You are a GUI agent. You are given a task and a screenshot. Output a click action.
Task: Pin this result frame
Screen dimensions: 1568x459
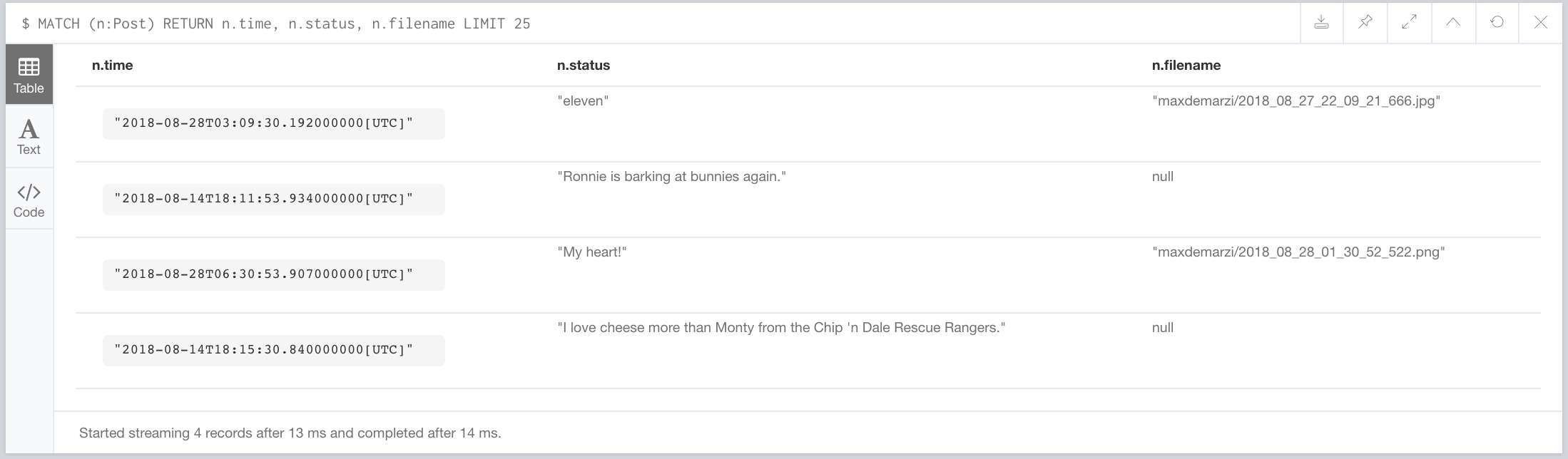coord(1365,23)
